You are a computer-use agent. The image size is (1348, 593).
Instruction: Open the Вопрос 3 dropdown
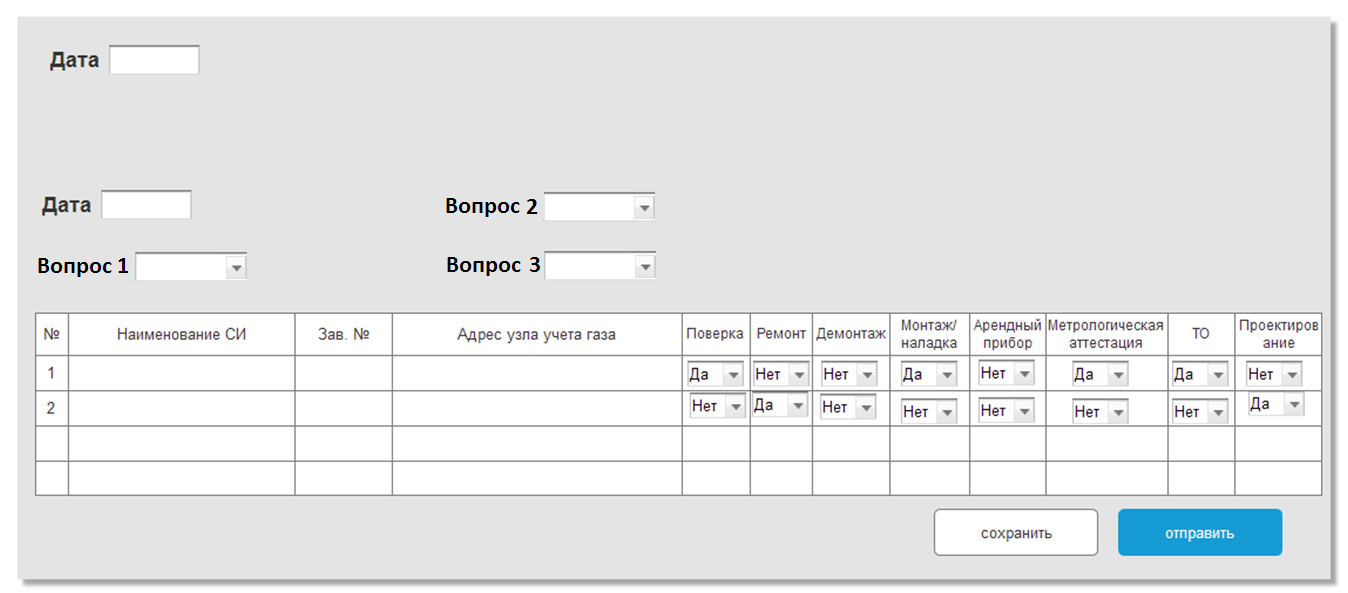pos(599,266)
